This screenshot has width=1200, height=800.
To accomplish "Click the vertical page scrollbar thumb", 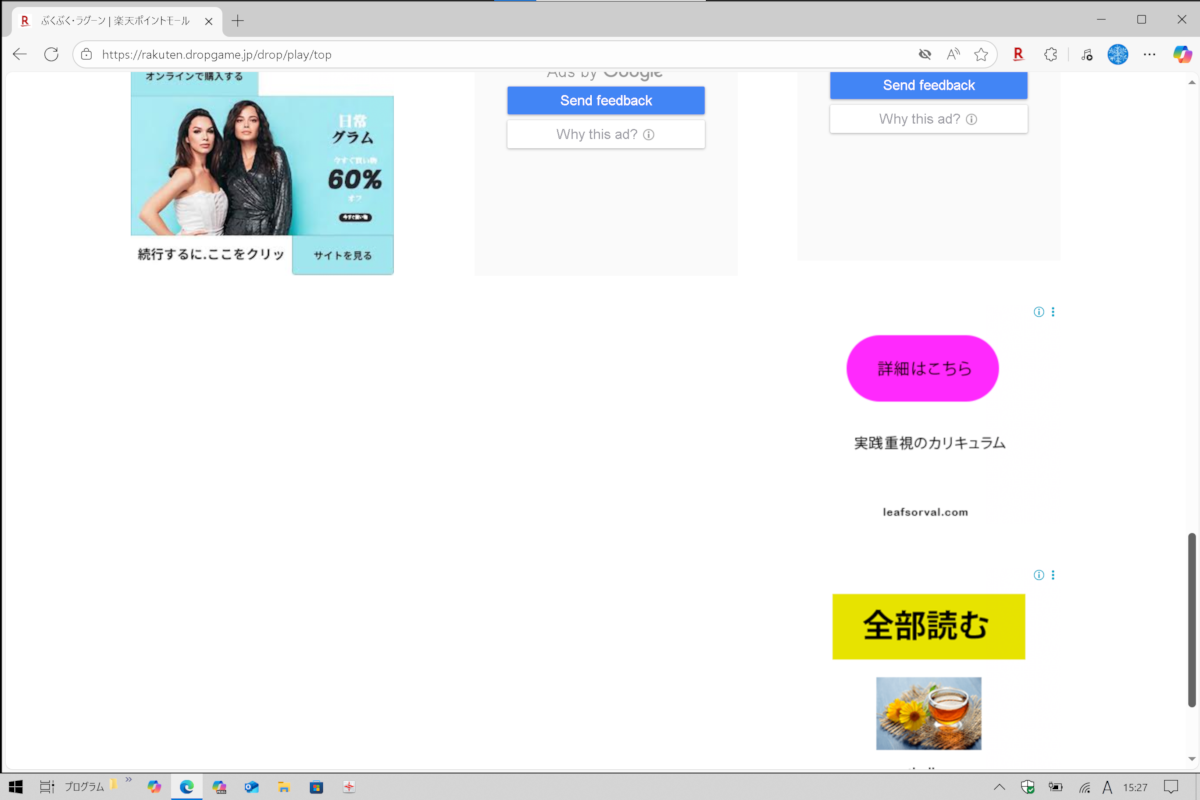I will tap(1191, 620).
